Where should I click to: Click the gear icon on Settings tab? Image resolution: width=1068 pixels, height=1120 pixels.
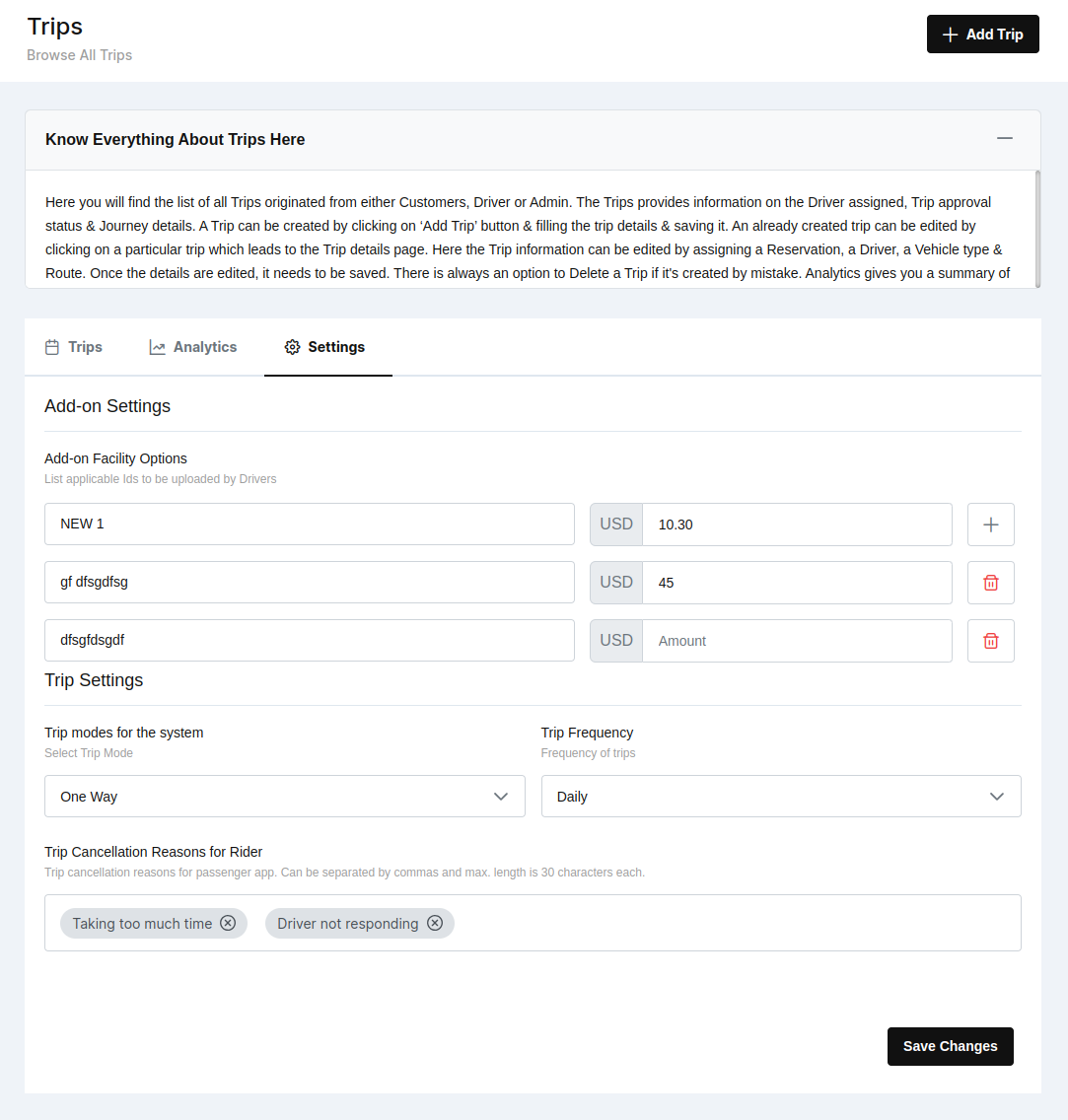[x=292, y=347]
